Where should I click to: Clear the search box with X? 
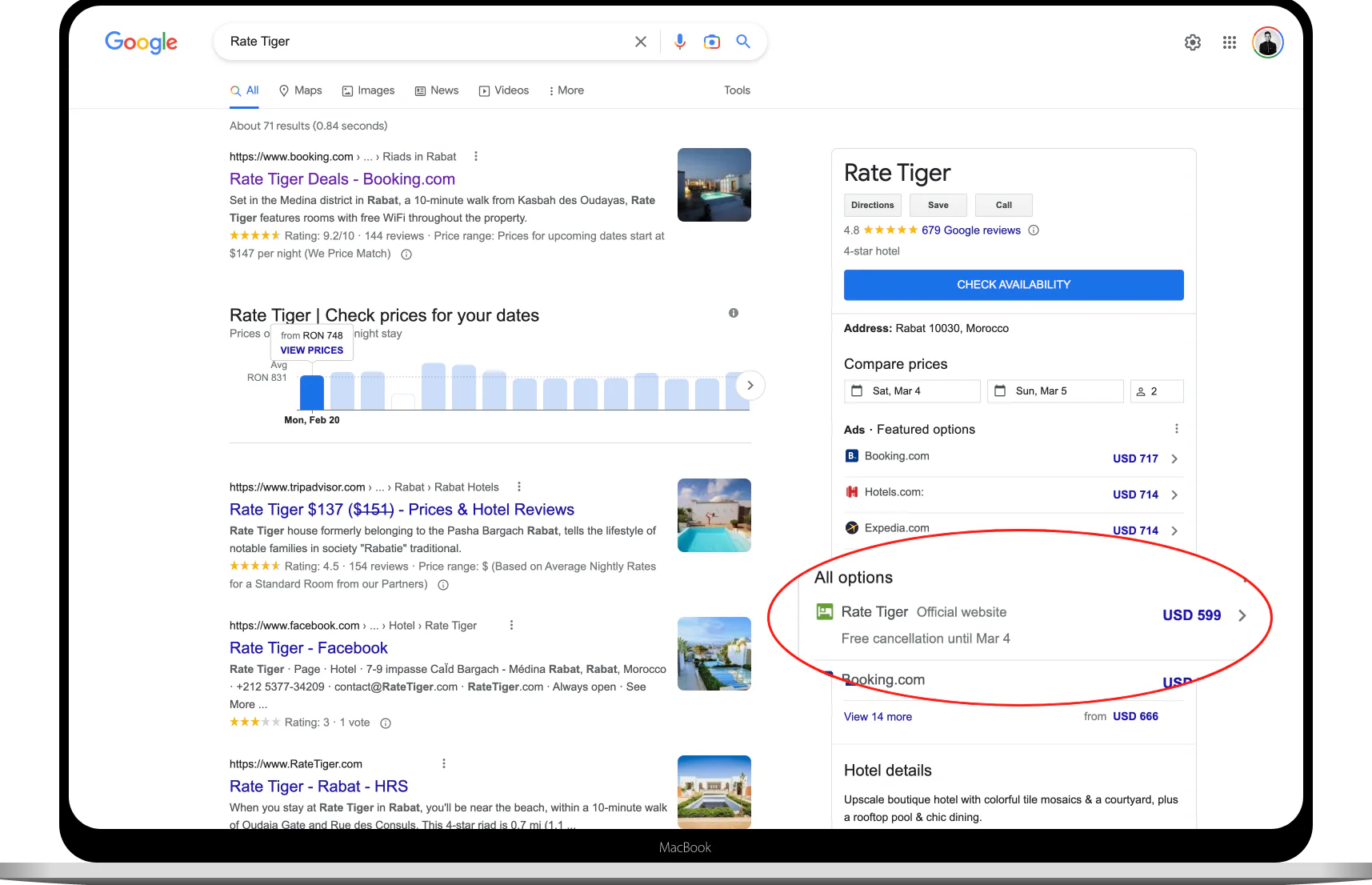(x=641, y=42)
